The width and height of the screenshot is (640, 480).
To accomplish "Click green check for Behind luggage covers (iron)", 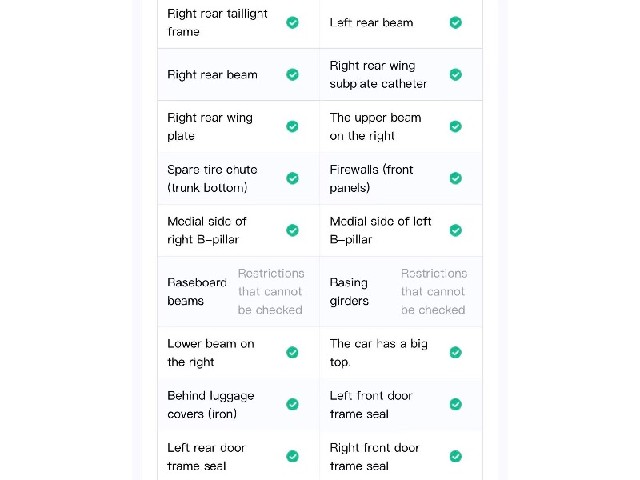I will coord(292,404).
